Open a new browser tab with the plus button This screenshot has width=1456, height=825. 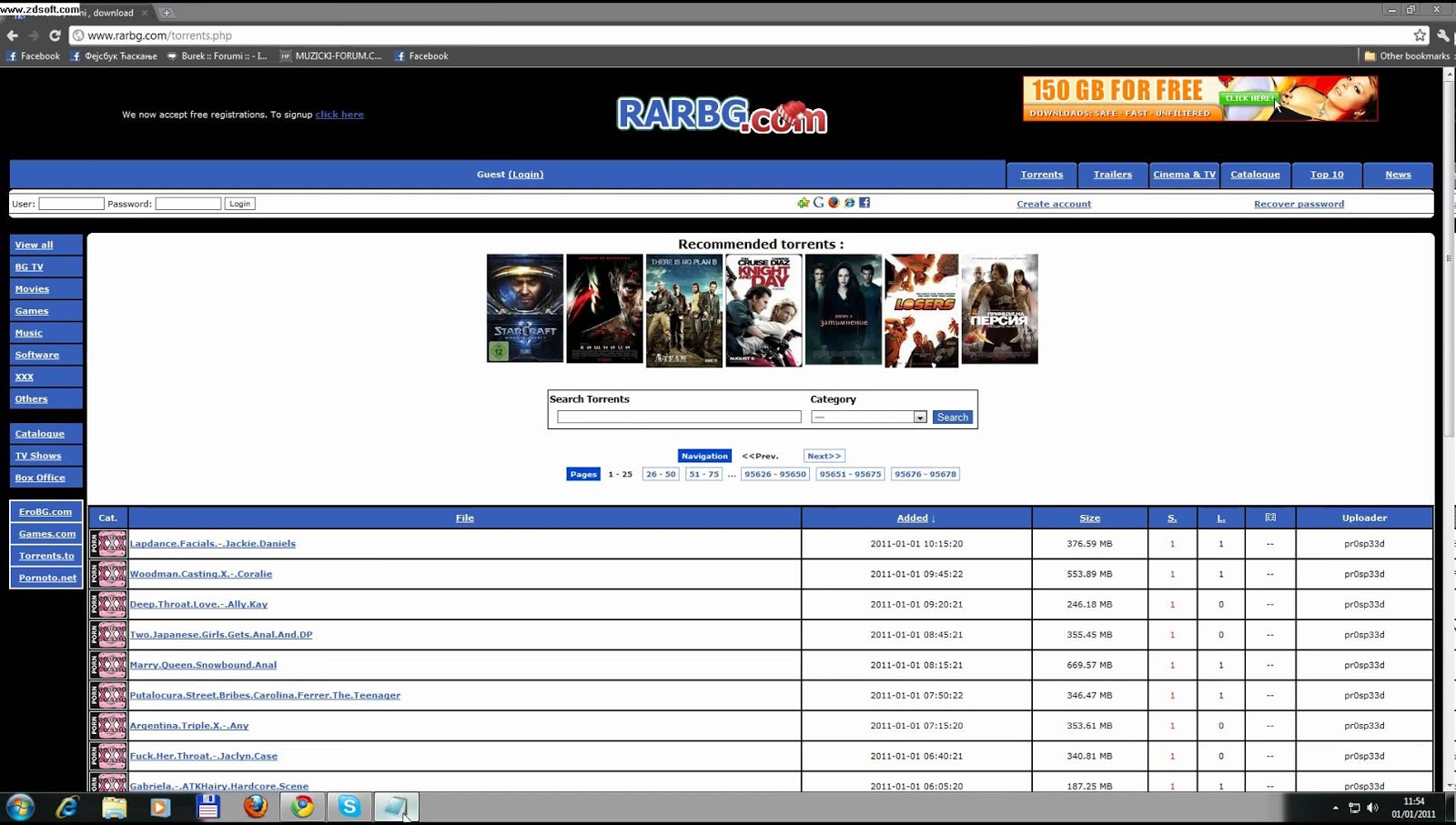167,13
